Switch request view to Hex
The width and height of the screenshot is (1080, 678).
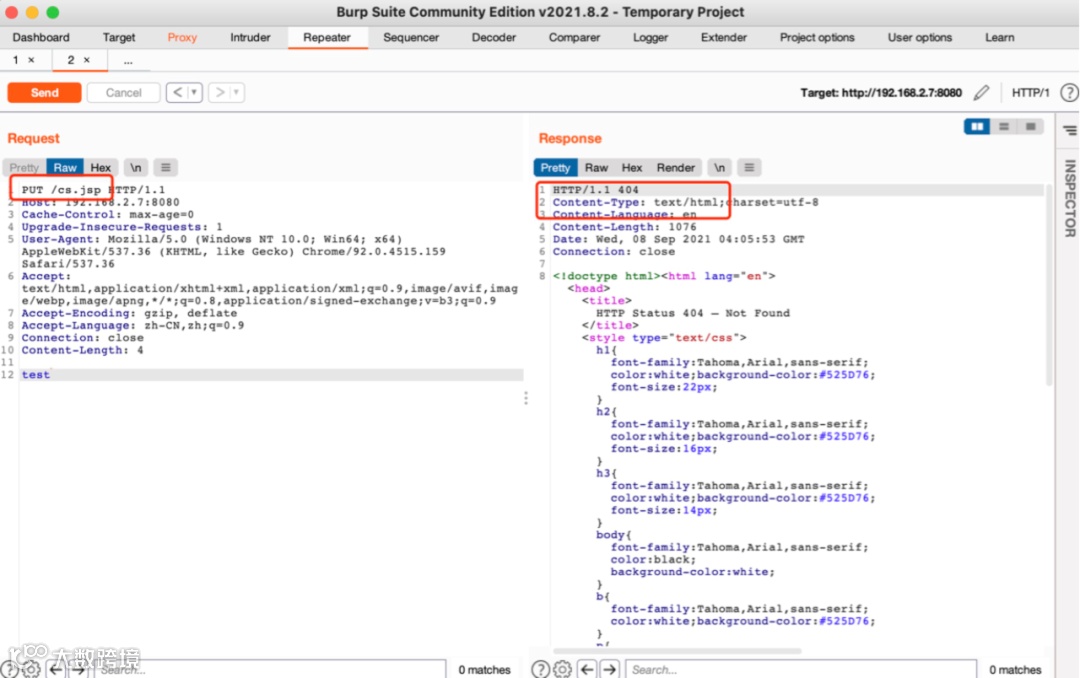point(101,167)
